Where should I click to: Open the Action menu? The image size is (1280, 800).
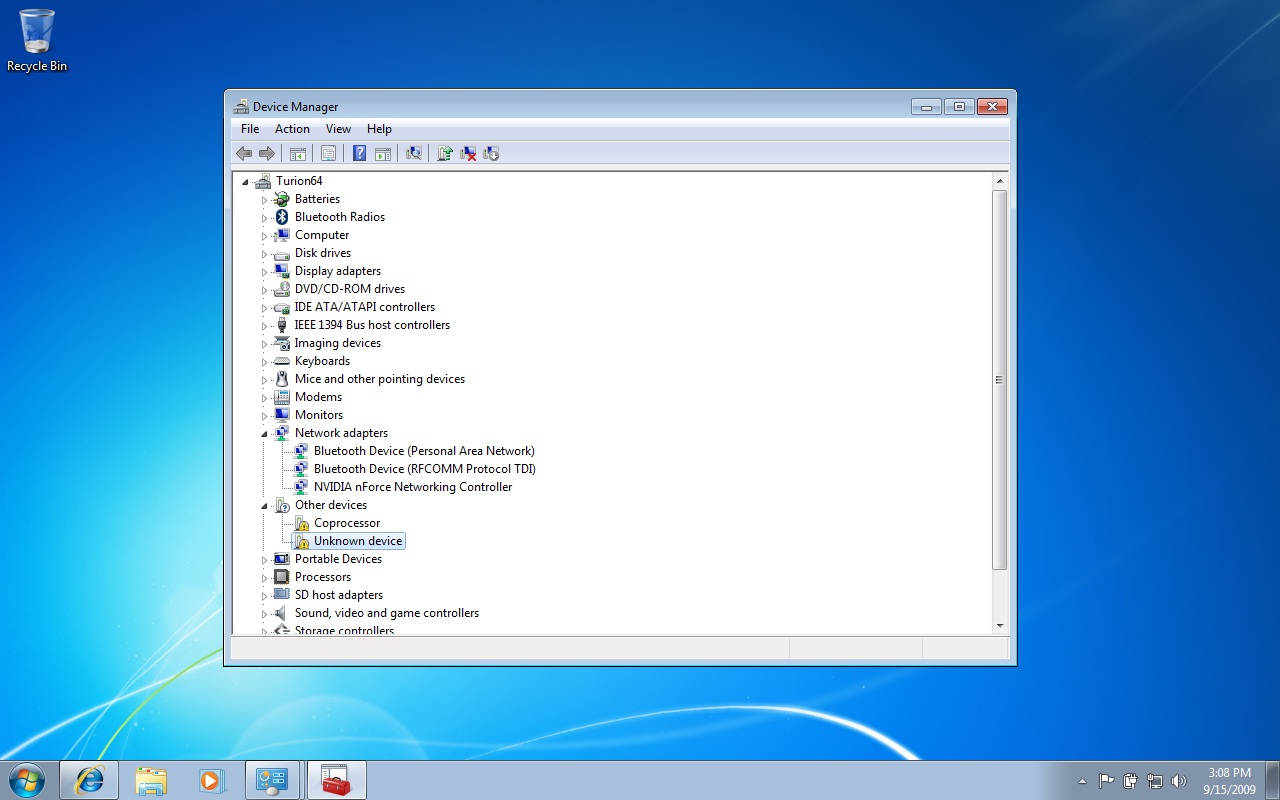click(292, 129)
